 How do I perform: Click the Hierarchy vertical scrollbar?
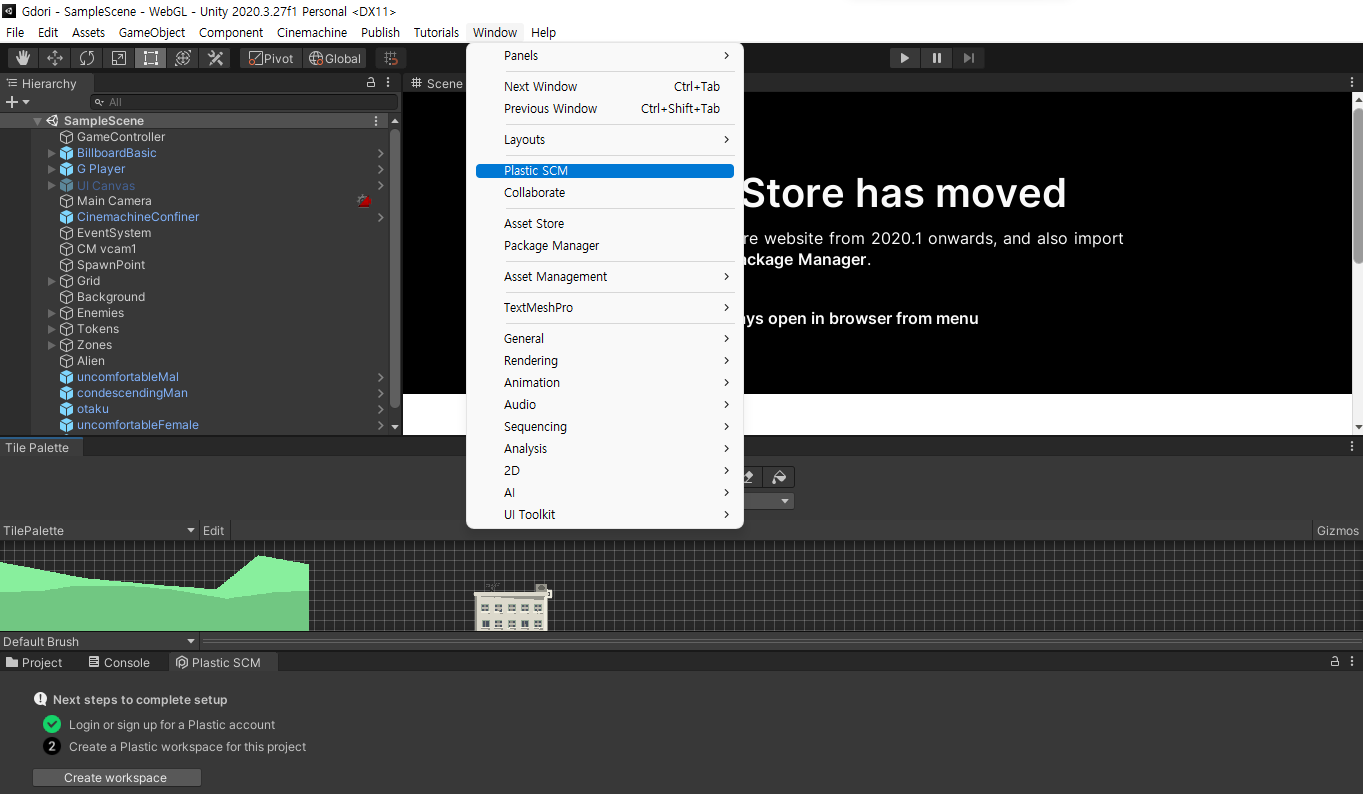[395, 266]
